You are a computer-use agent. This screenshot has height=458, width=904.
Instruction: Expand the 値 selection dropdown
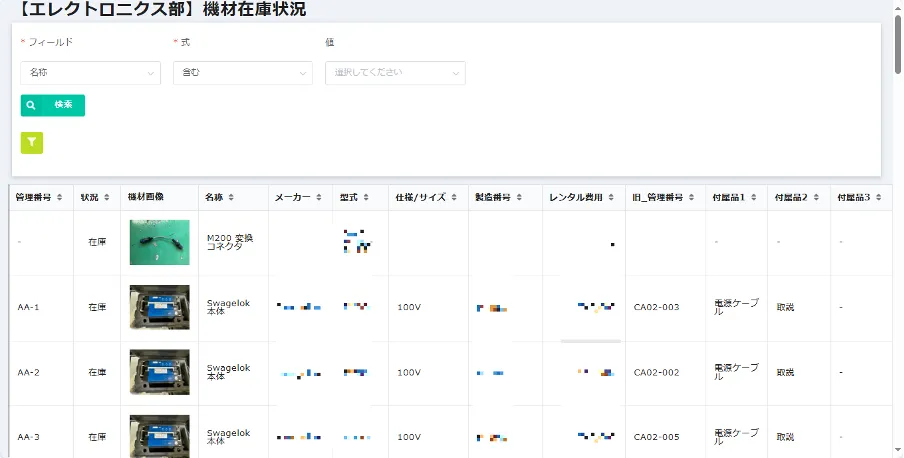tap(395, 73)
